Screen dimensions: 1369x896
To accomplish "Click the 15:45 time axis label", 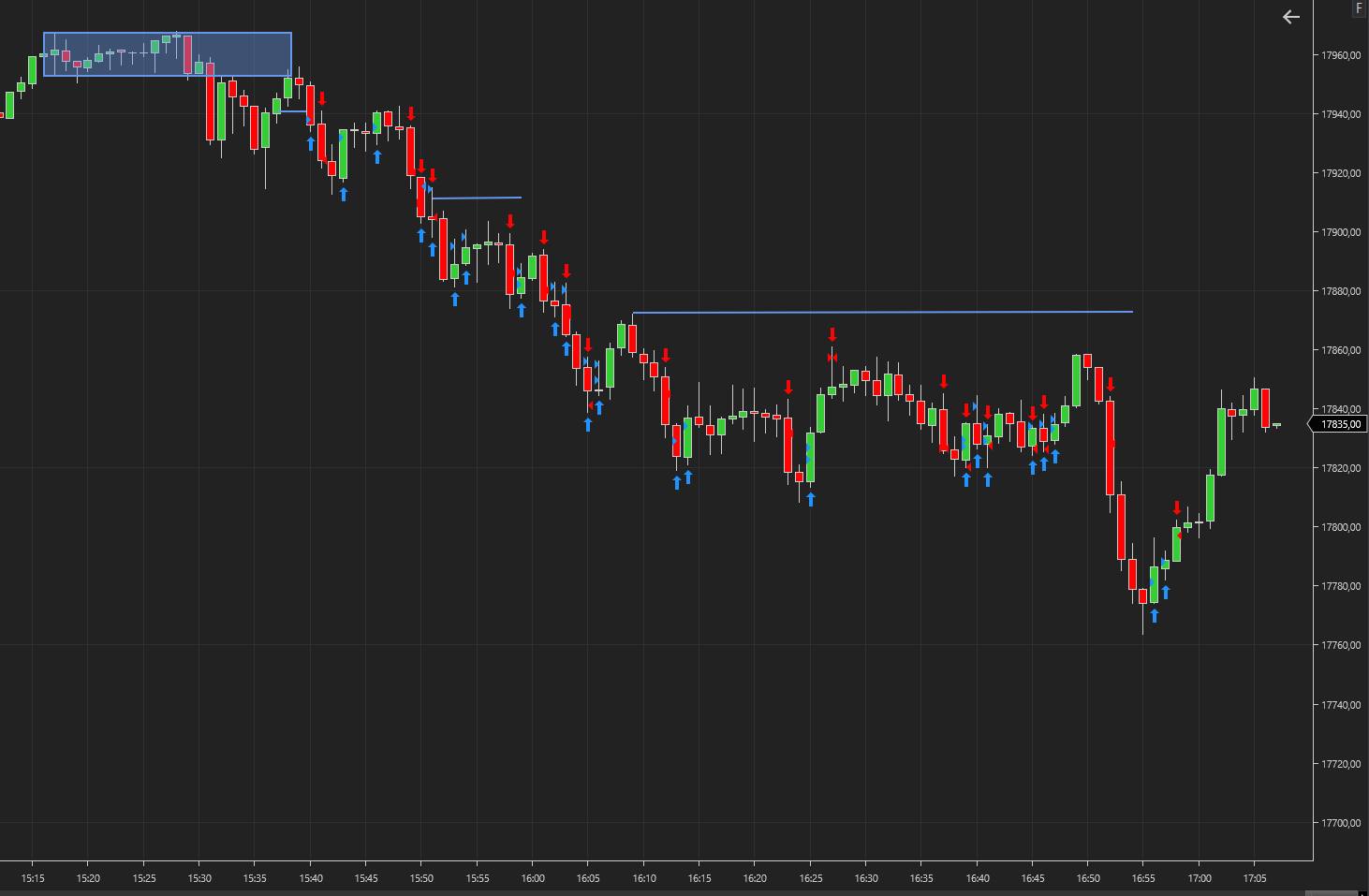I will (x=366, y=878).
